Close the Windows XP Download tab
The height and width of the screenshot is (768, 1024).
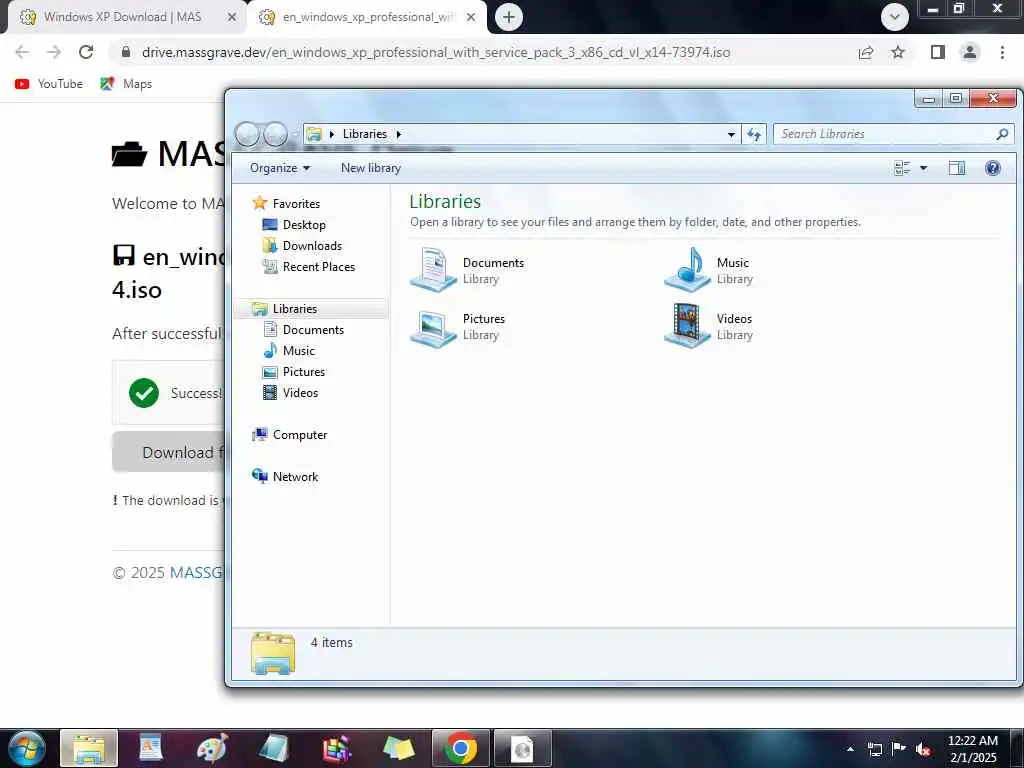(231, 17)
